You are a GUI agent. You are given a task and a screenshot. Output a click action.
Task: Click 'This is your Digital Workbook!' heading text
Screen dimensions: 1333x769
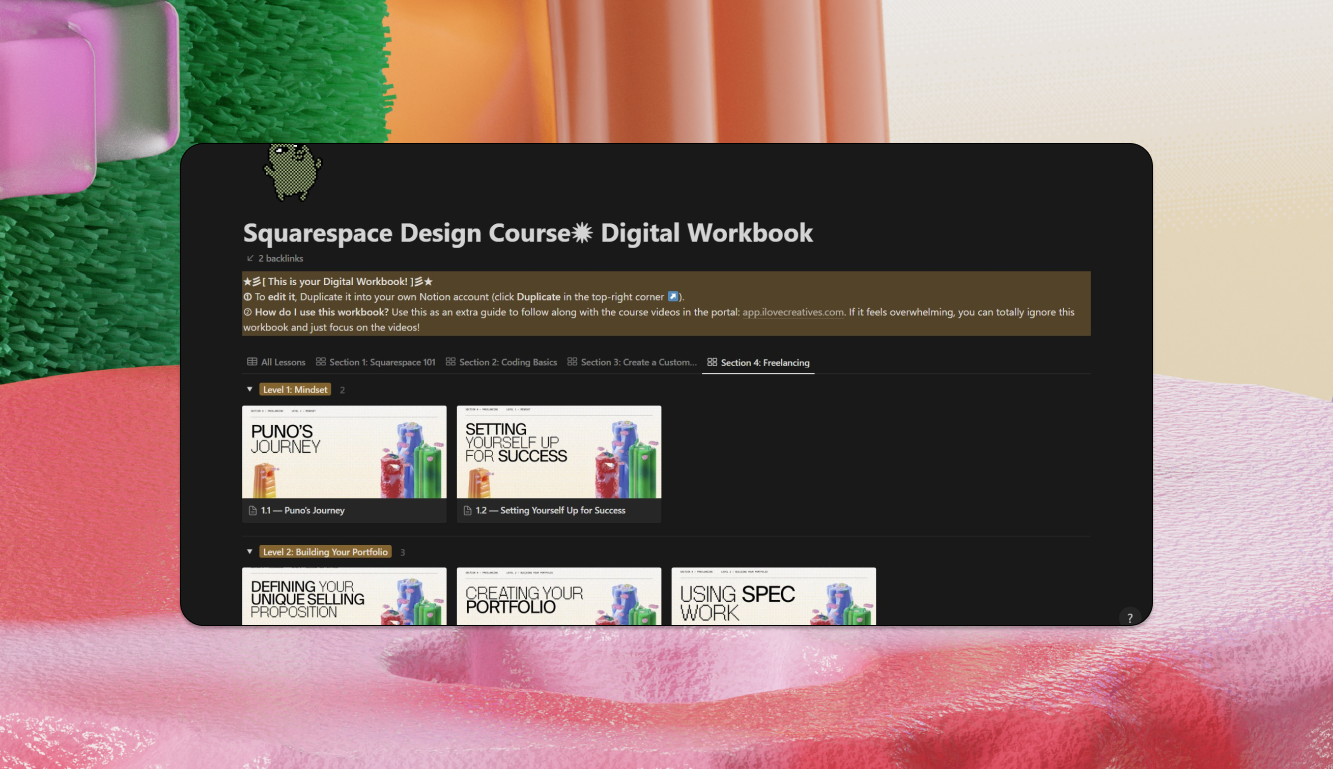(338, 282)
